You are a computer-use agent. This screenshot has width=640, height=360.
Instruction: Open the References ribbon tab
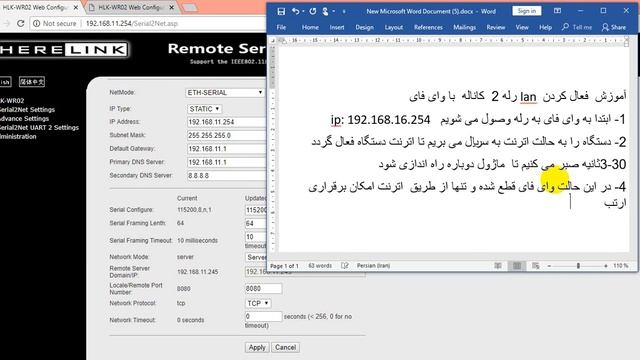[428, 27]
